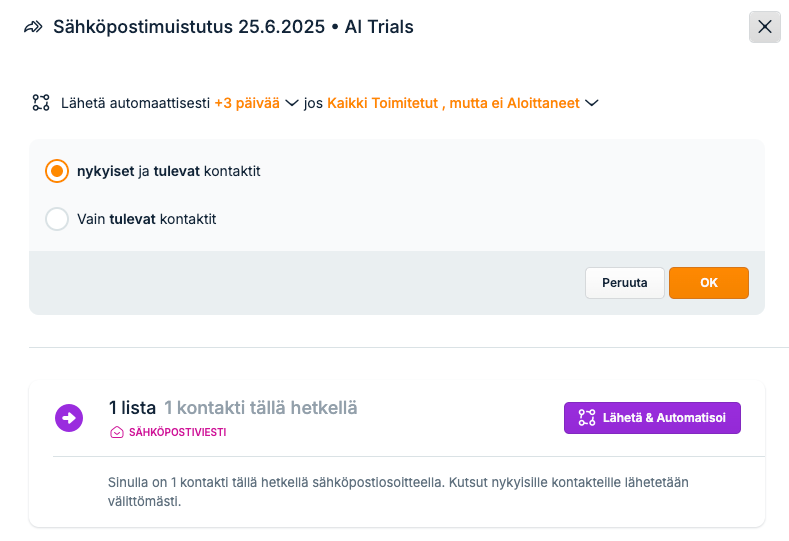The image size is (789, 541).
Task: Expand the chevron next to +3 päivää
Action: [x=292, y=103]
